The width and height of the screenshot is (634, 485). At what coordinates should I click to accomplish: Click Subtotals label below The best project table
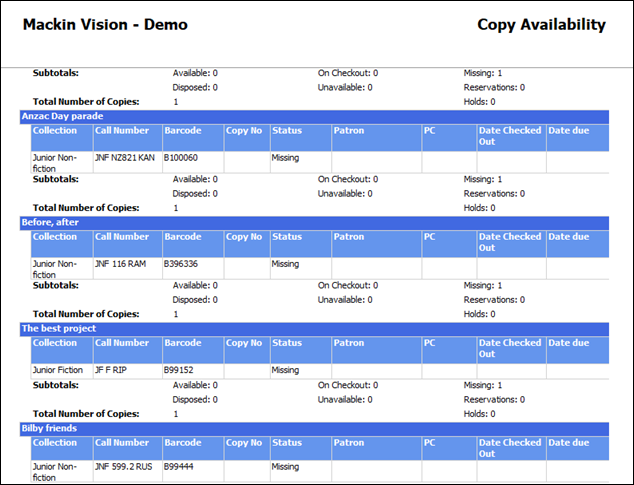tap(56, 385)
